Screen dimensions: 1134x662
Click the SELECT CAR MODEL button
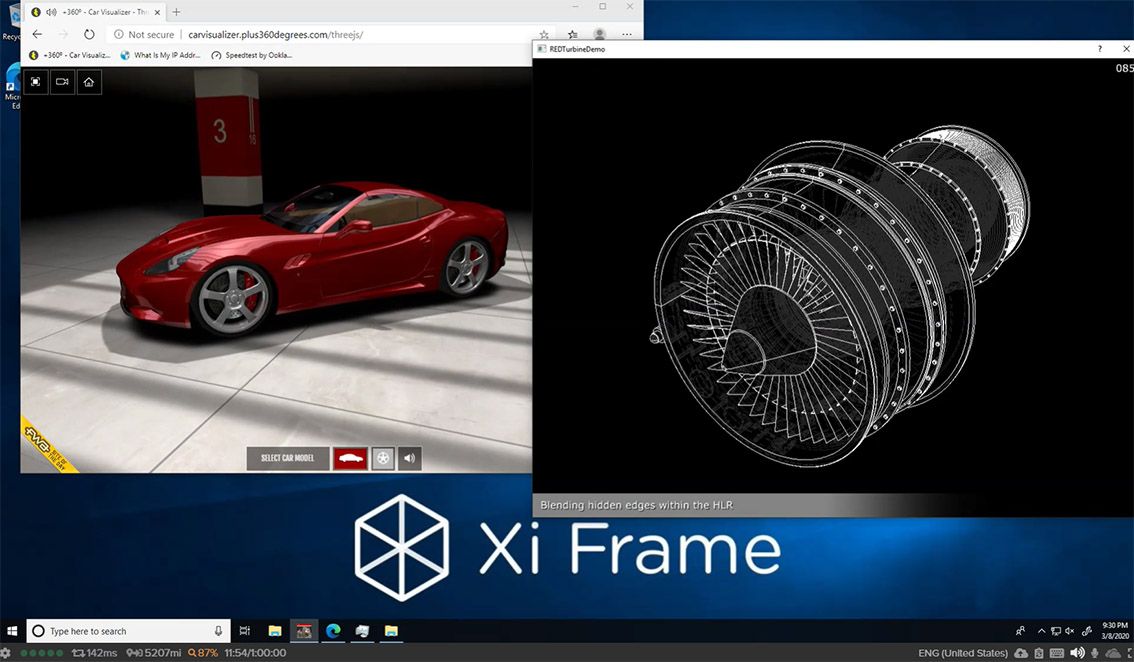(x=287, y=458)
